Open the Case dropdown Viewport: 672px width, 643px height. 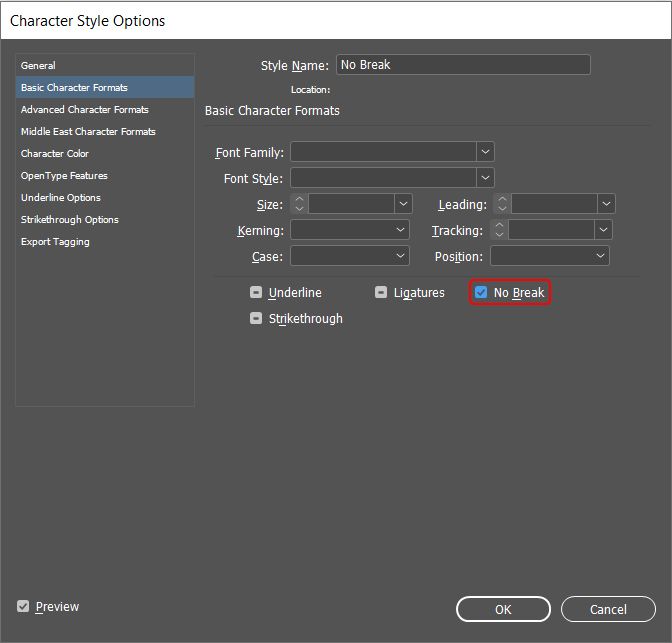pyautogui.click(x=350, y=256)
